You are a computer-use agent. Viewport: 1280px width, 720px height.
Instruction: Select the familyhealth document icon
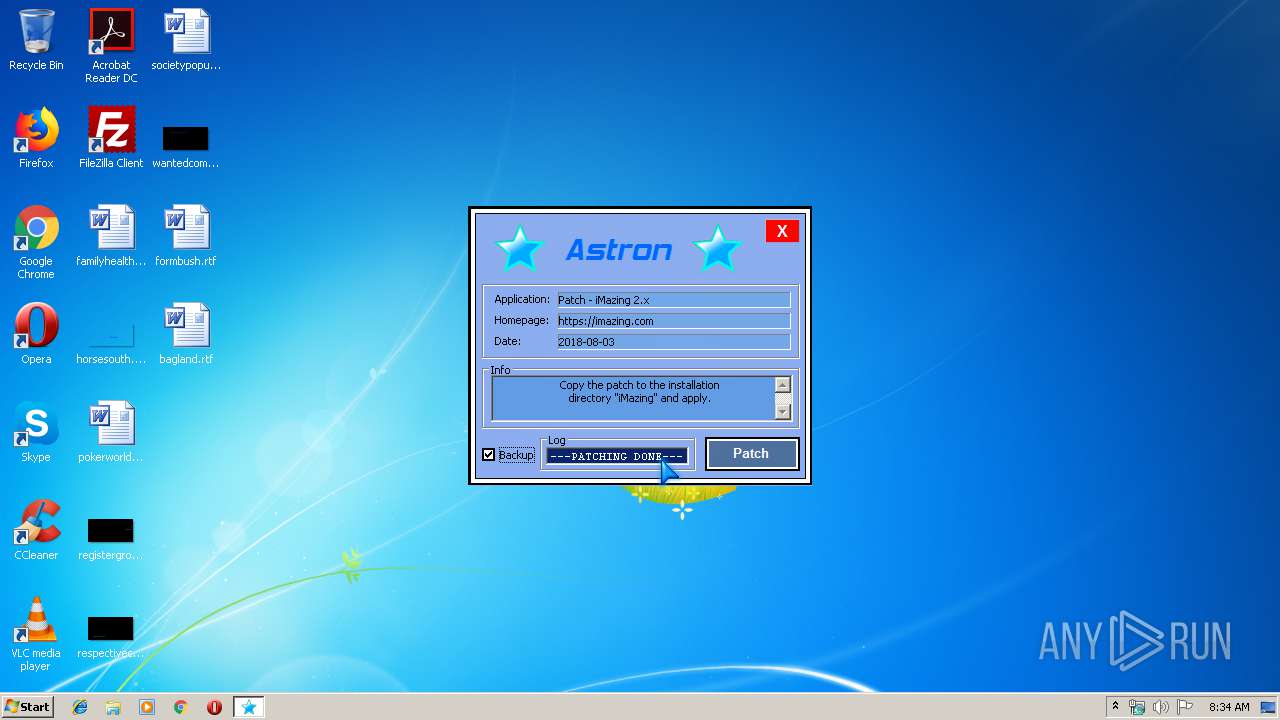click(x=111, y=236)
